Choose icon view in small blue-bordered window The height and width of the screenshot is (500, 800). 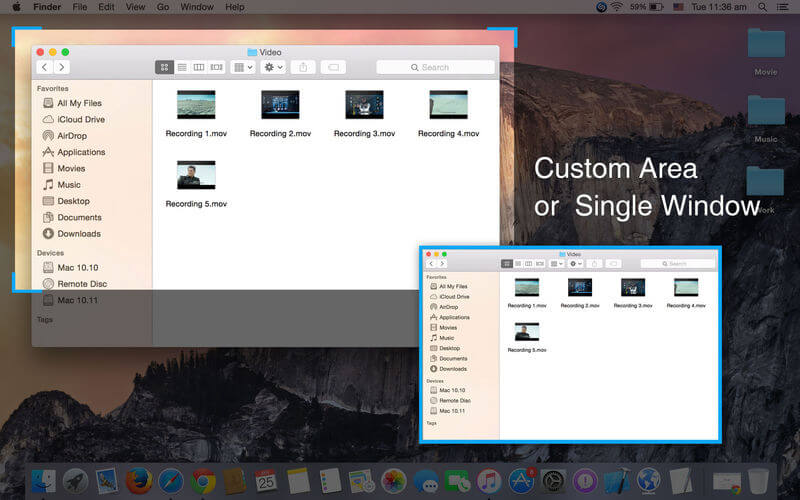pyautogui.click(x=507, y=264)
